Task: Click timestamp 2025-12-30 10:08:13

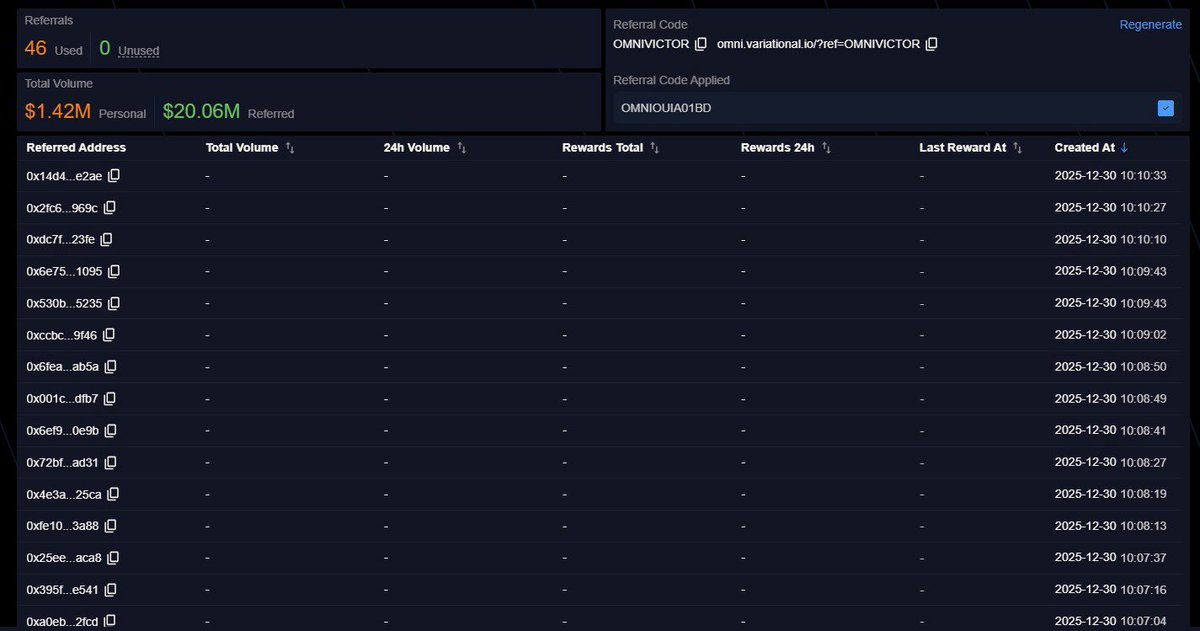Action: click(x=1111, y=526)
